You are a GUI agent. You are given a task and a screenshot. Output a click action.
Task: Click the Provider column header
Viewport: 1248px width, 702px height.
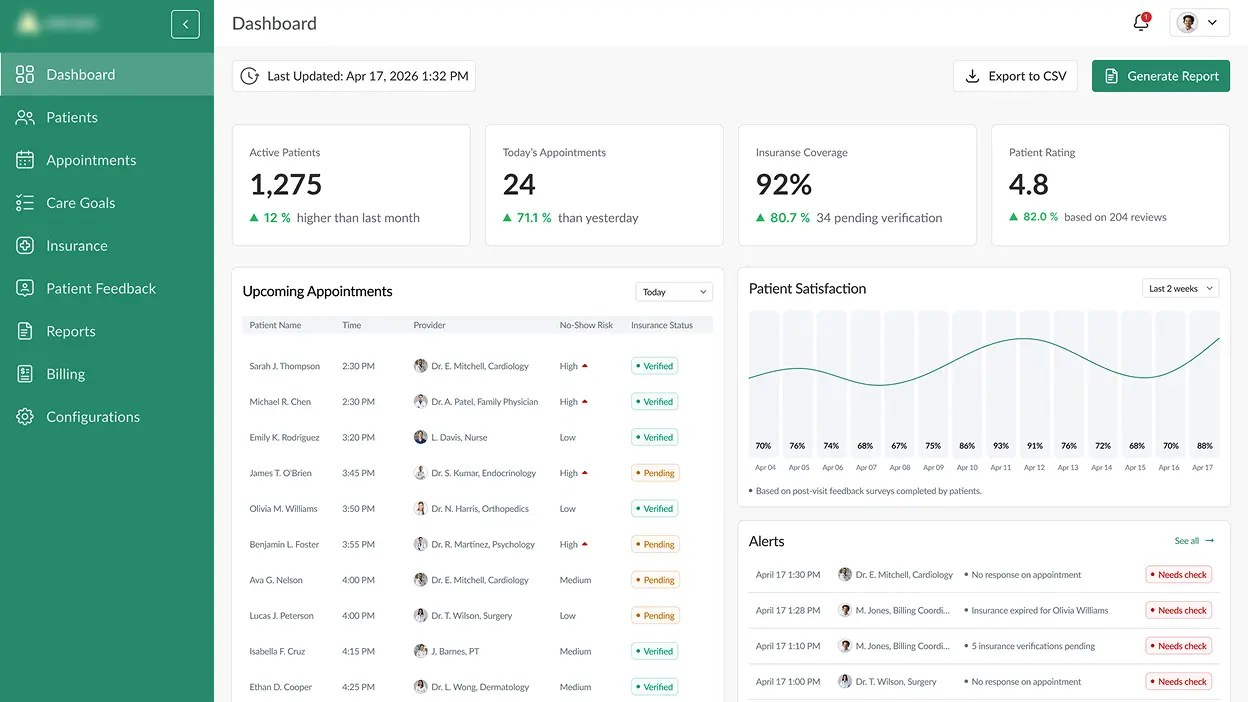coord(430,325)
